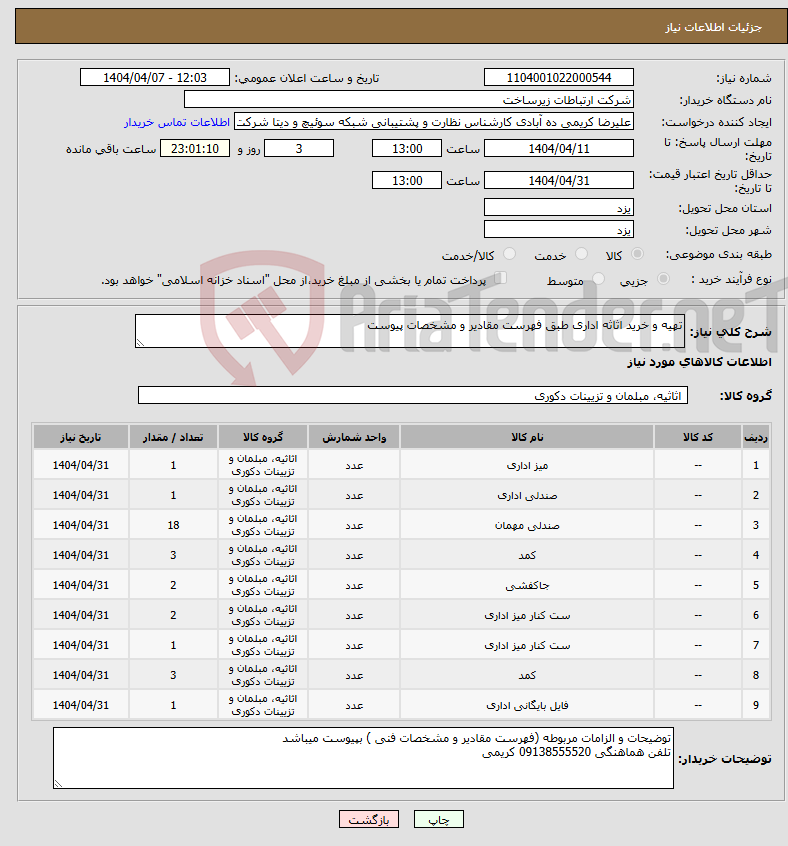Click the تعداد / مقدار column header
The width and height of the screenshot is (788, 846).
coord(173,437)
